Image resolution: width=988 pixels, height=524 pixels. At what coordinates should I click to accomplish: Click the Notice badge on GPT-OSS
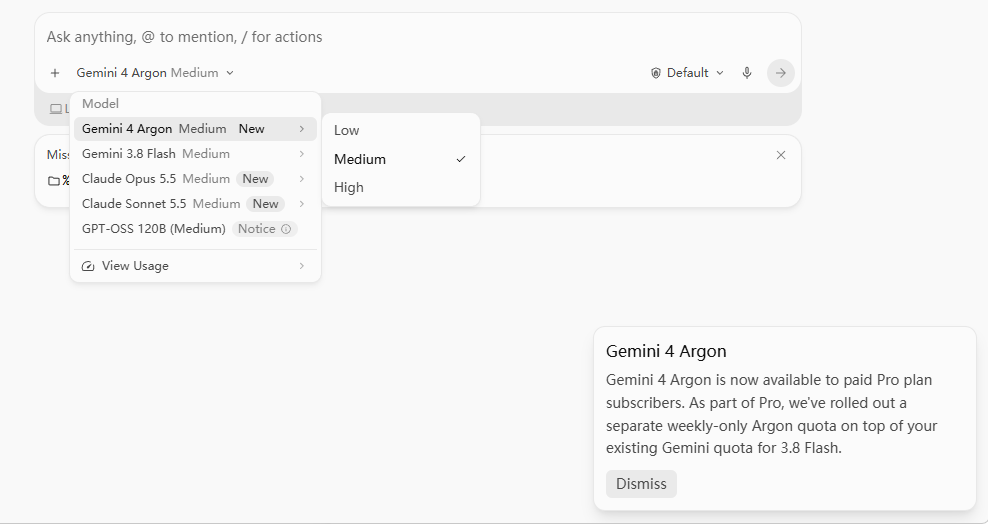[265, 229]
